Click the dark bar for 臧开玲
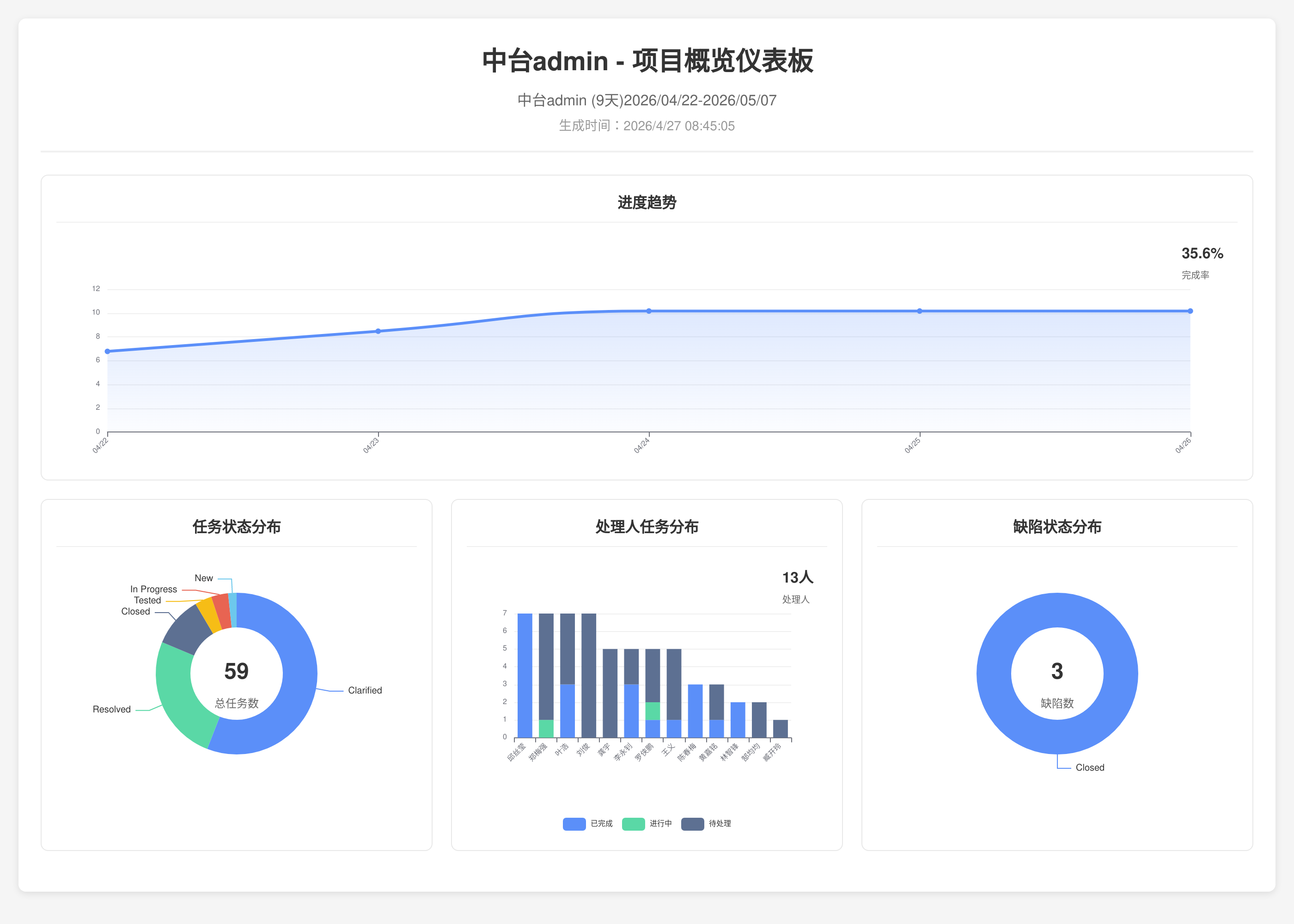The height and width of the screenshot is (924, 1294). pos(781,729)
